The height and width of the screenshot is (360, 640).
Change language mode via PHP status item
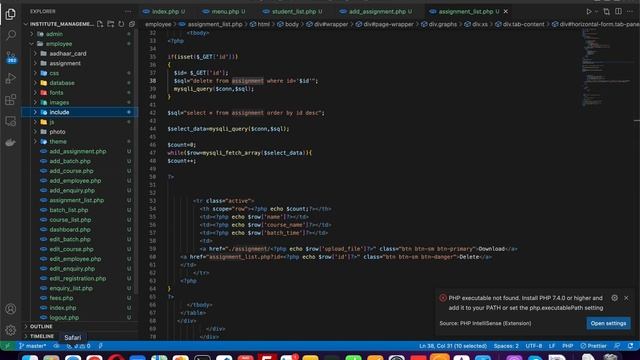click(x=567, y=346)
